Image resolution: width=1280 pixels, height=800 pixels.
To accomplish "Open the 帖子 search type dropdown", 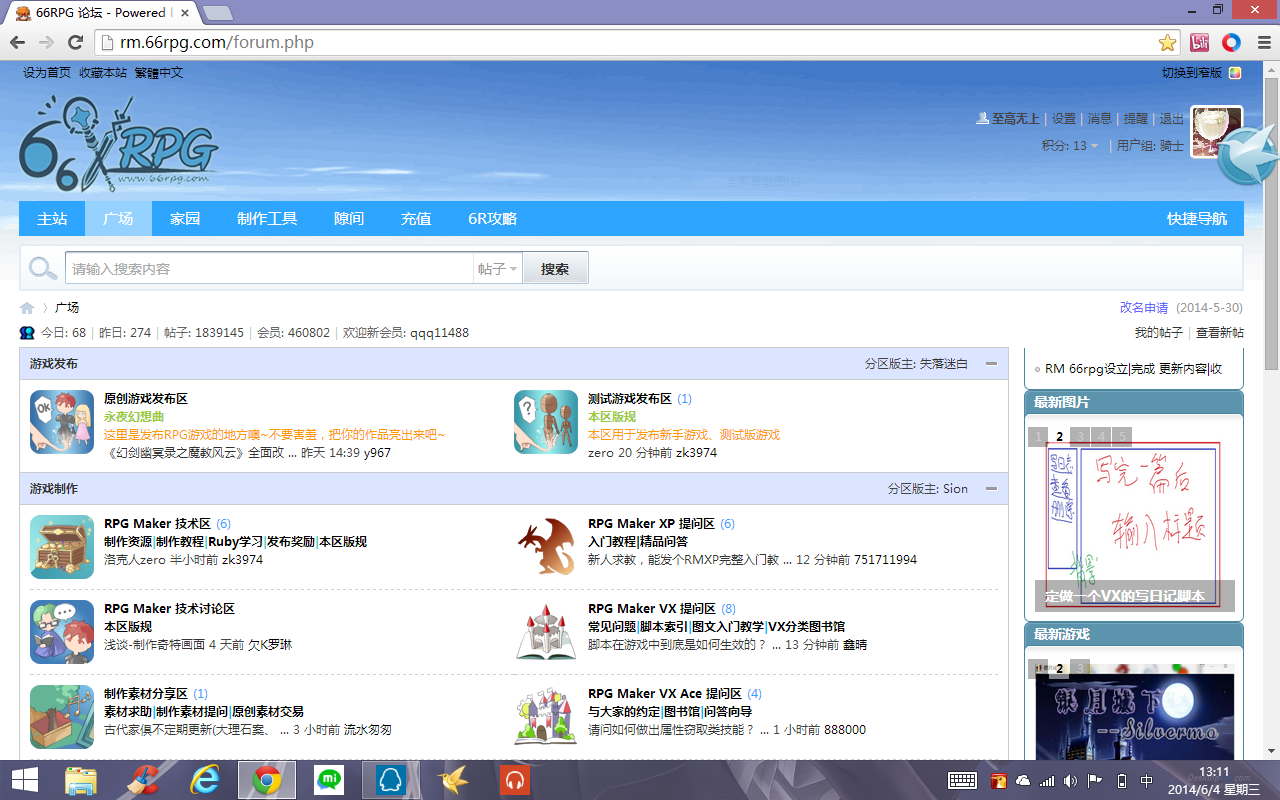I will (x=498, y=269).
